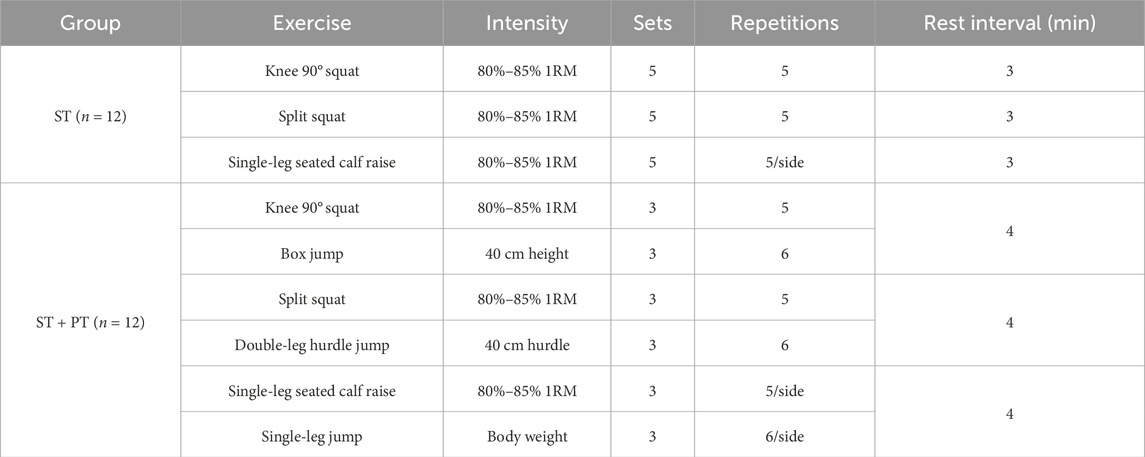Screen dimensions: 1145x457
Task: Click the 40 cm hurdle intensity cell
Action: pyautogui.click(x=527, y=345)
